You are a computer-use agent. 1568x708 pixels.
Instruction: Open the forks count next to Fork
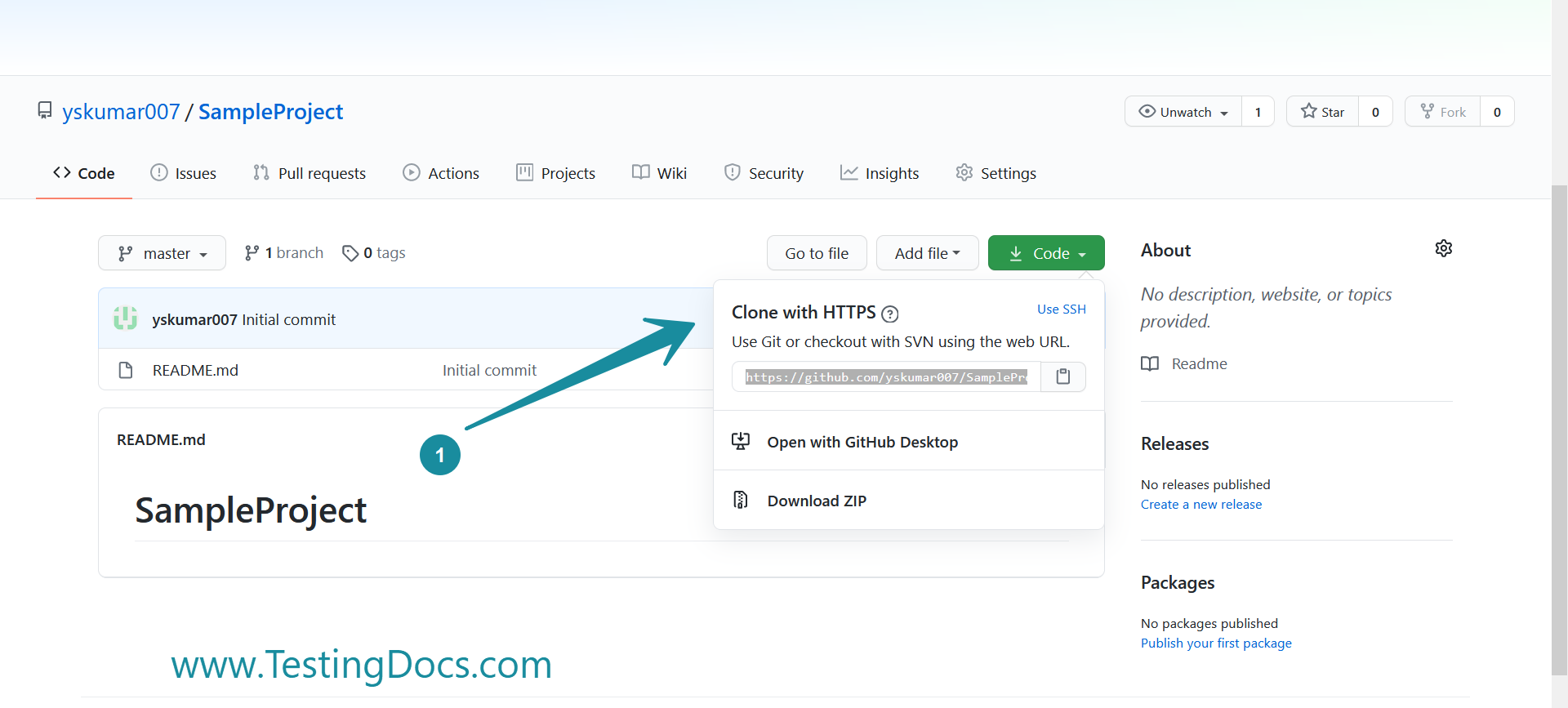(x=1497, y=112)
